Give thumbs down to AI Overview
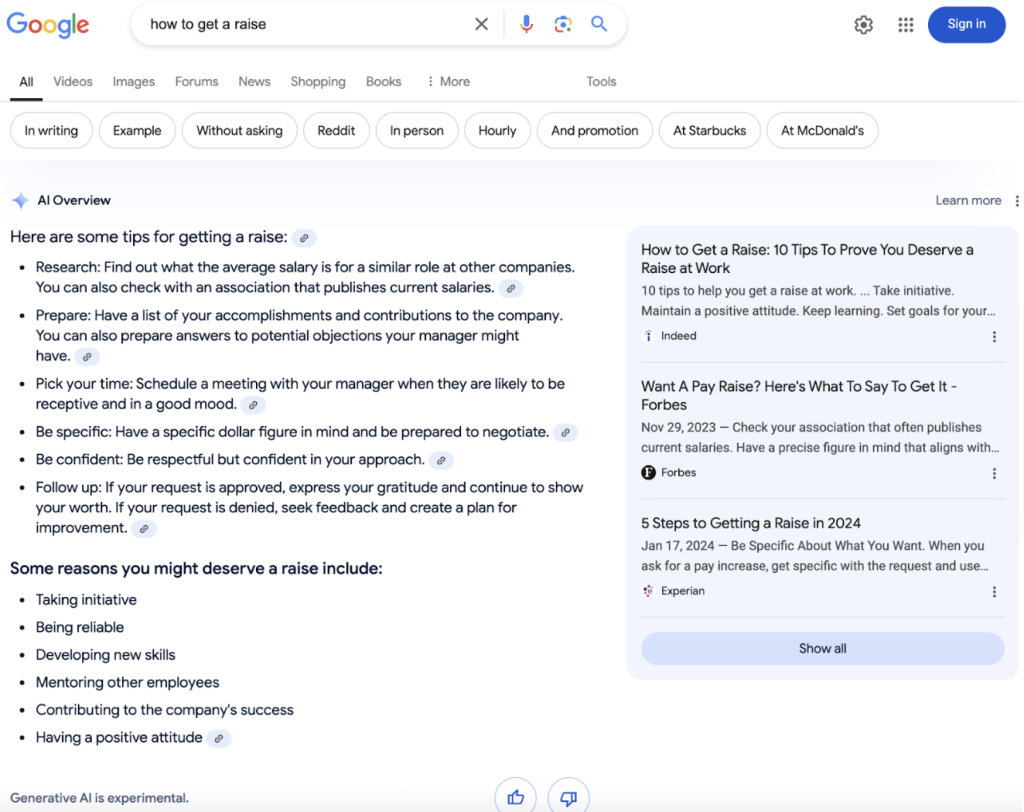 point(569,797)
